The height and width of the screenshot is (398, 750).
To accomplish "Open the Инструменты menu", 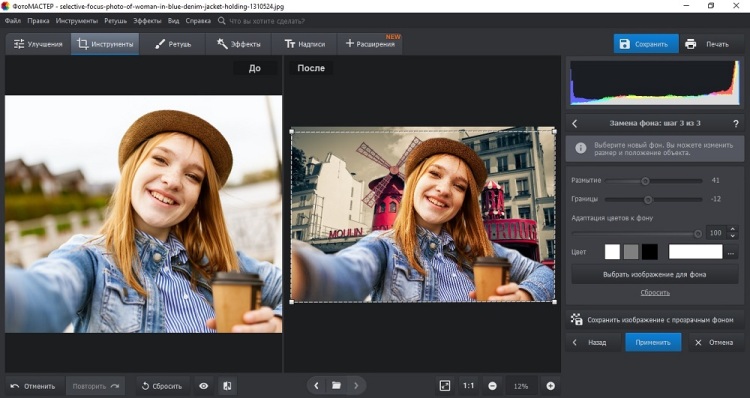I will [x=77, y=21].
